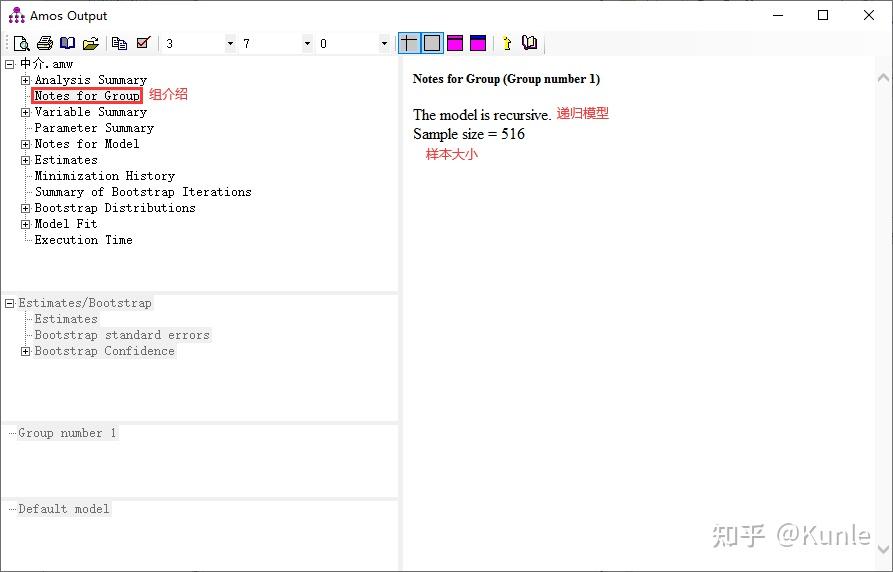Collapse the 中介.amw root node
Viewport: 893px width, 572px height.
point(9,64)
